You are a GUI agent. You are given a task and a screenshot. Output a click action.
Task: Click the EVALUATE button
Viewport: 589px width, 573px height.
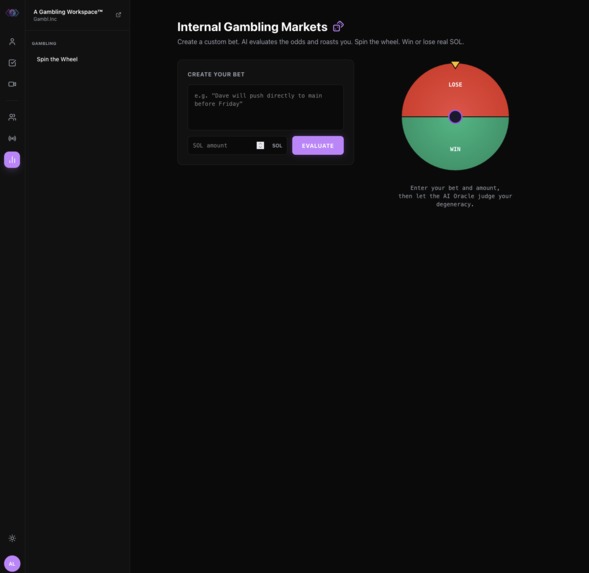coord(318,145)
